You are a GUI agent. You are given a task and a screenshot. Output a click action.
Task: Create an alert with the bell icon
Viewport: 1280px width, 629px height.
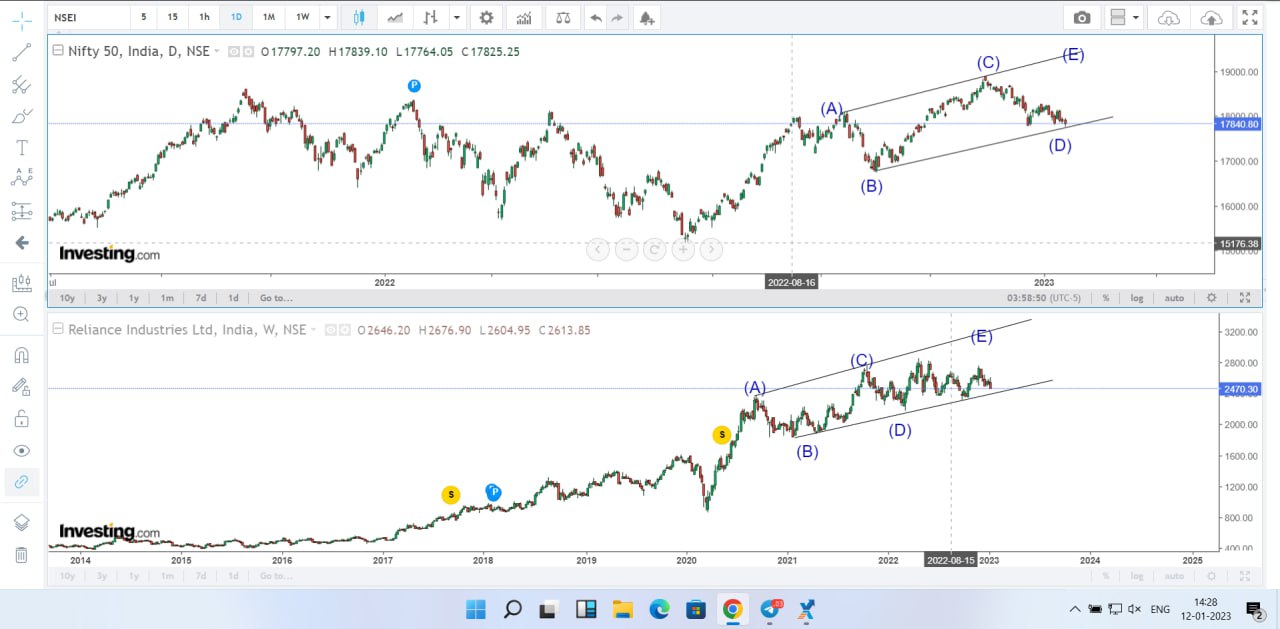click(x=647, y=17)
